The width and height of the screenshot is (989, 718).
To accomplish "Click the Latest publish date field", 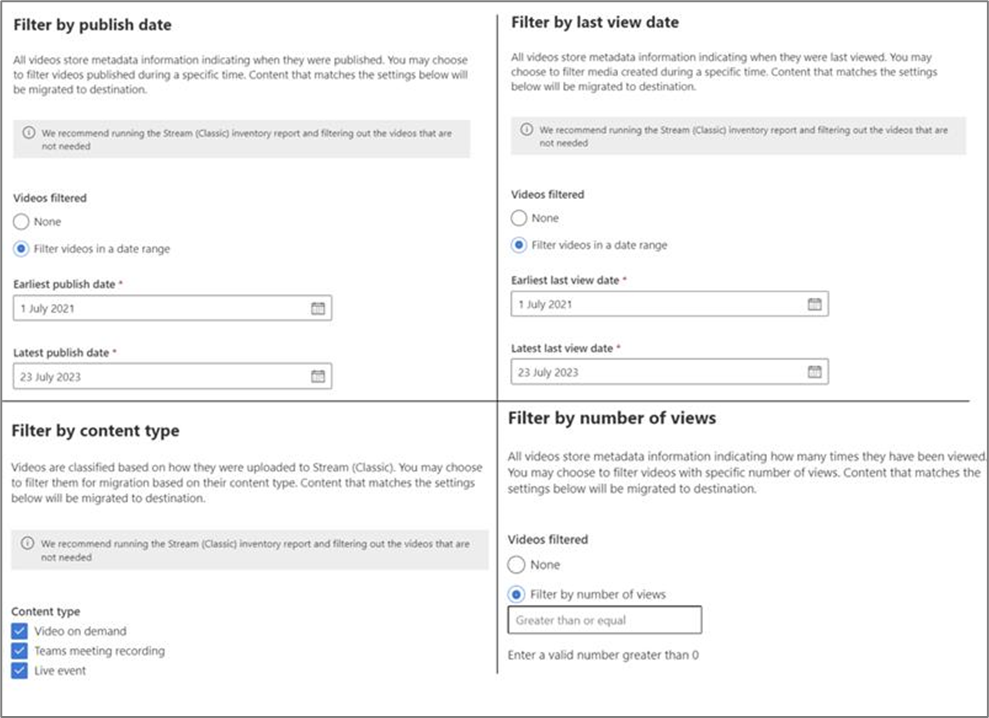I will (160, 377).
